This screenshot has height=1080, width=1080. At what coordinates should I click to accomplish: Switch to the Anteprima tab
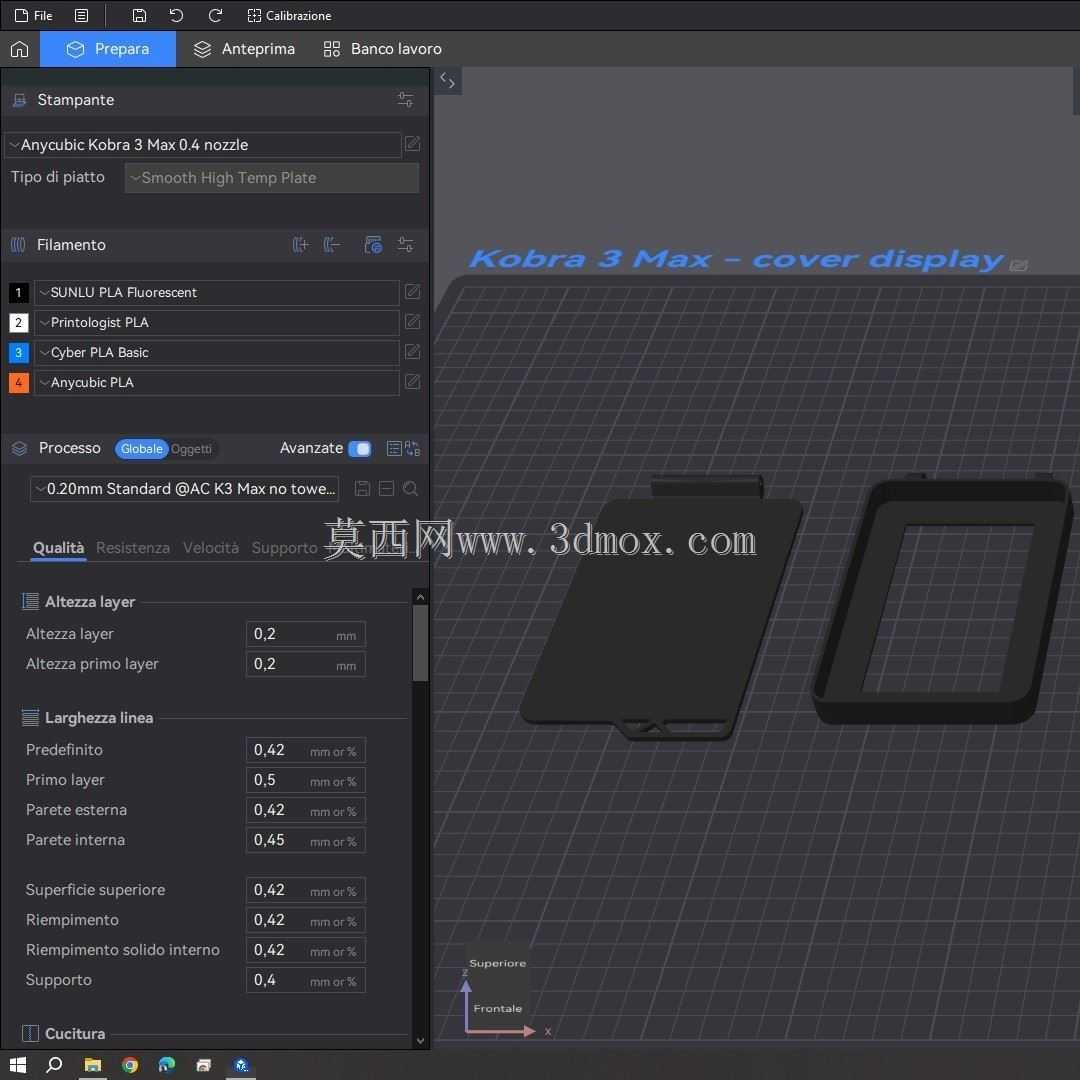[x=245, y=49]
